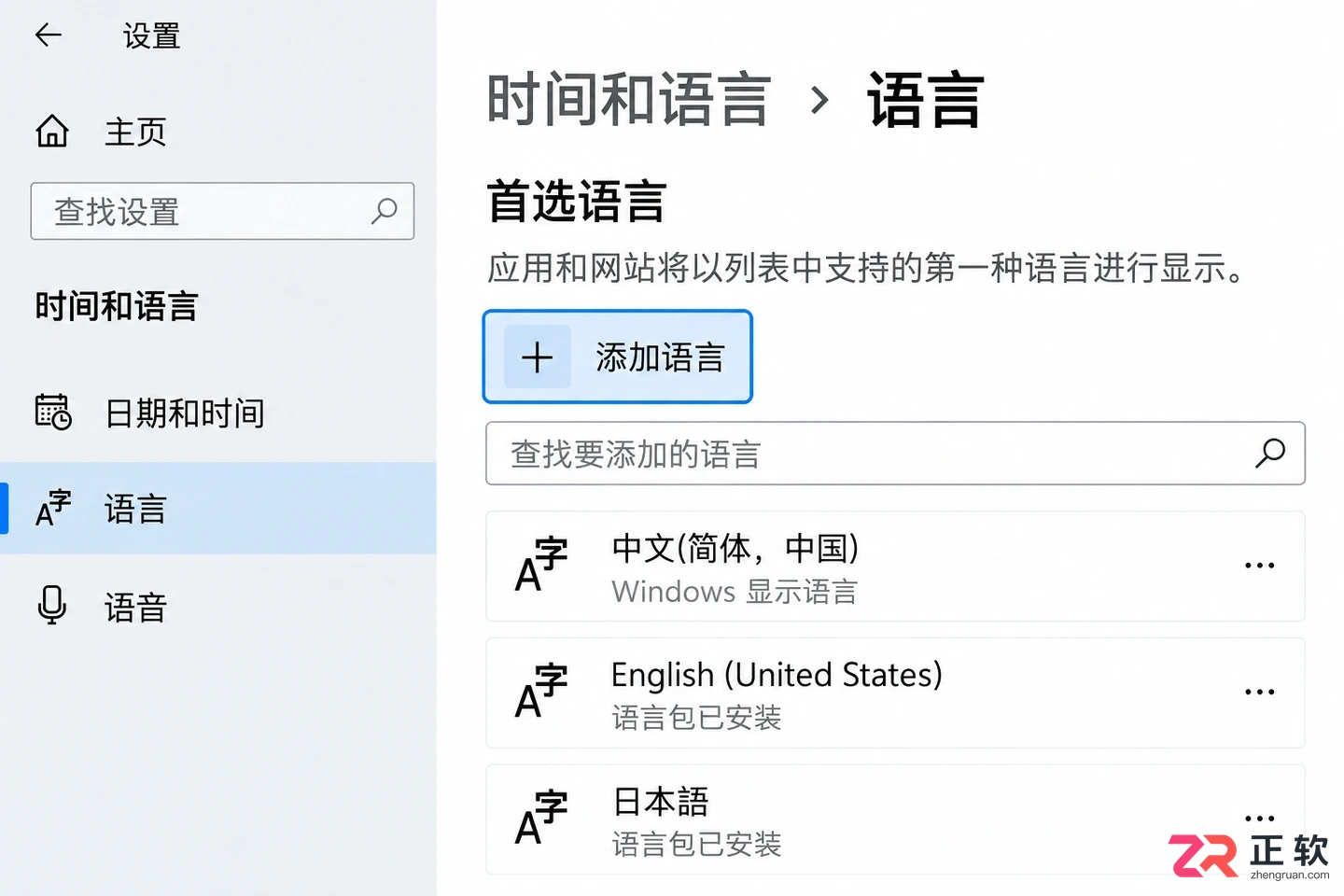Open 语音 settings page

coord(218,607)
